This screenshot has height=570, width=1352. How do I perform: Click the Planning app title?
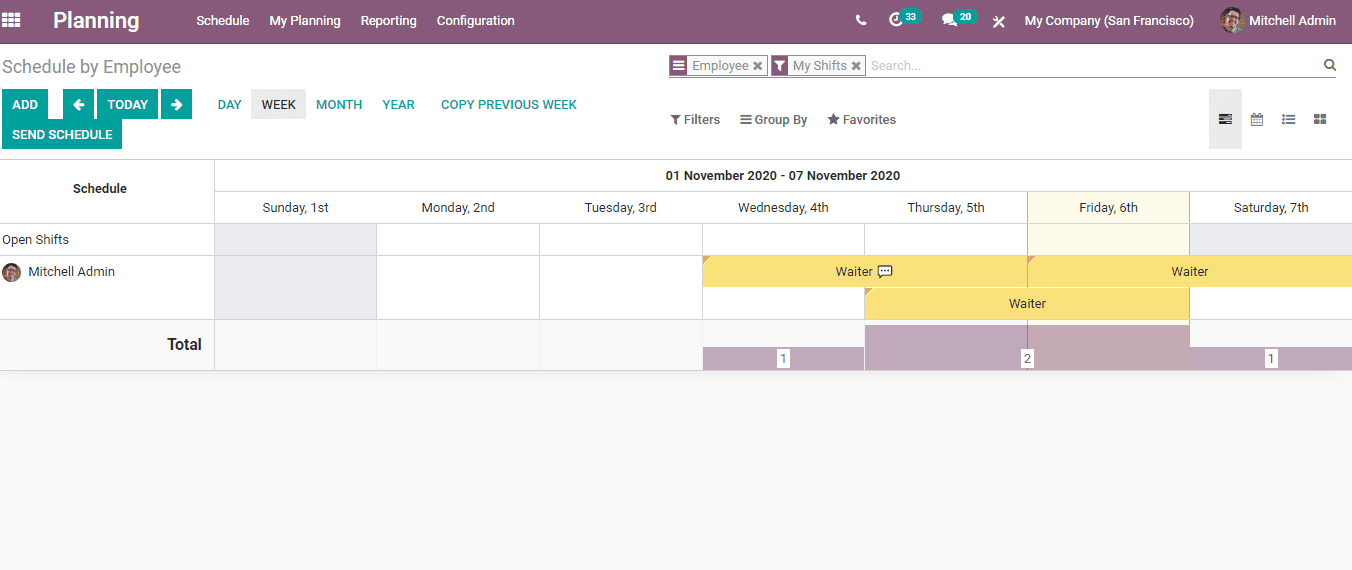click(x=96, y=20)
